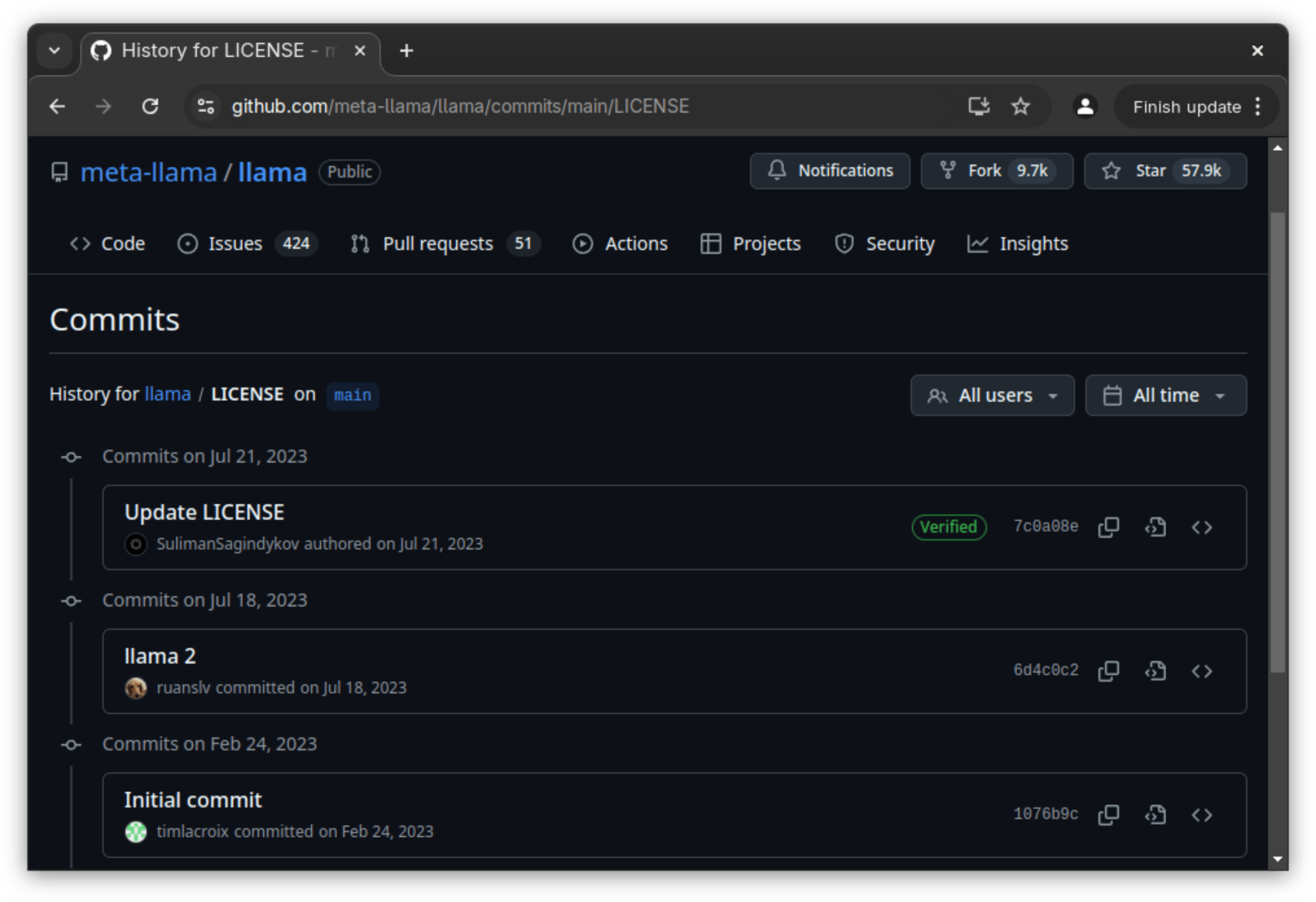Click the Public visibility badge

point(350,172)
